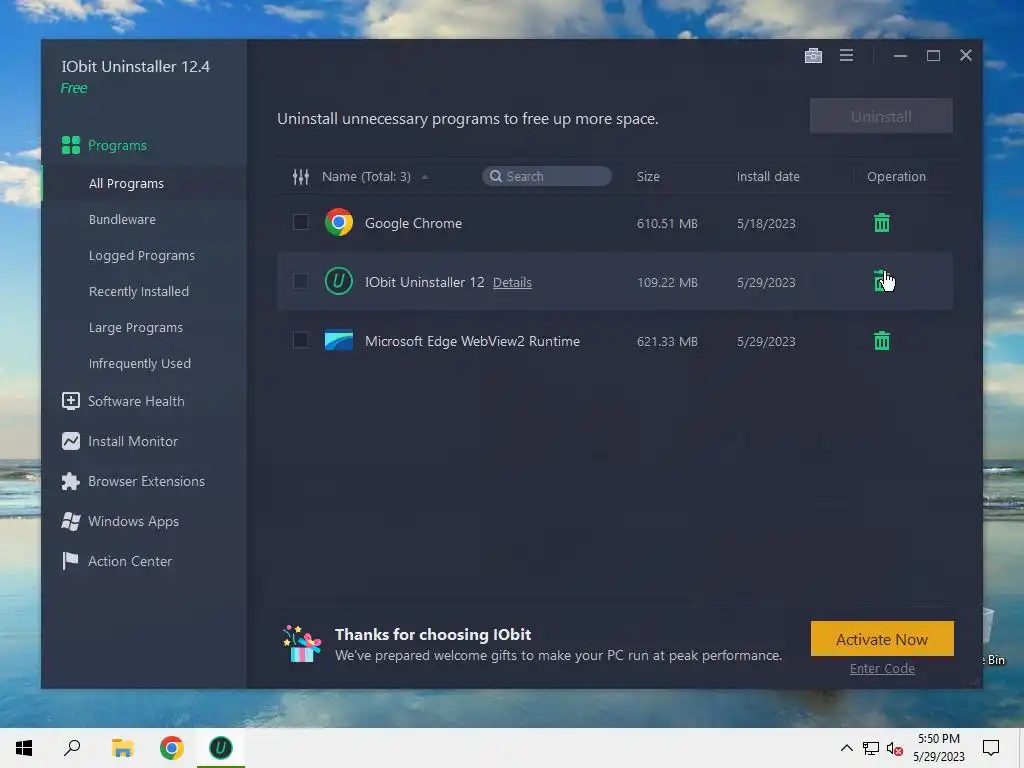This screenshot has height=768, width=1024.
Task: Open the network tray icon
Action: coord(871,748)
